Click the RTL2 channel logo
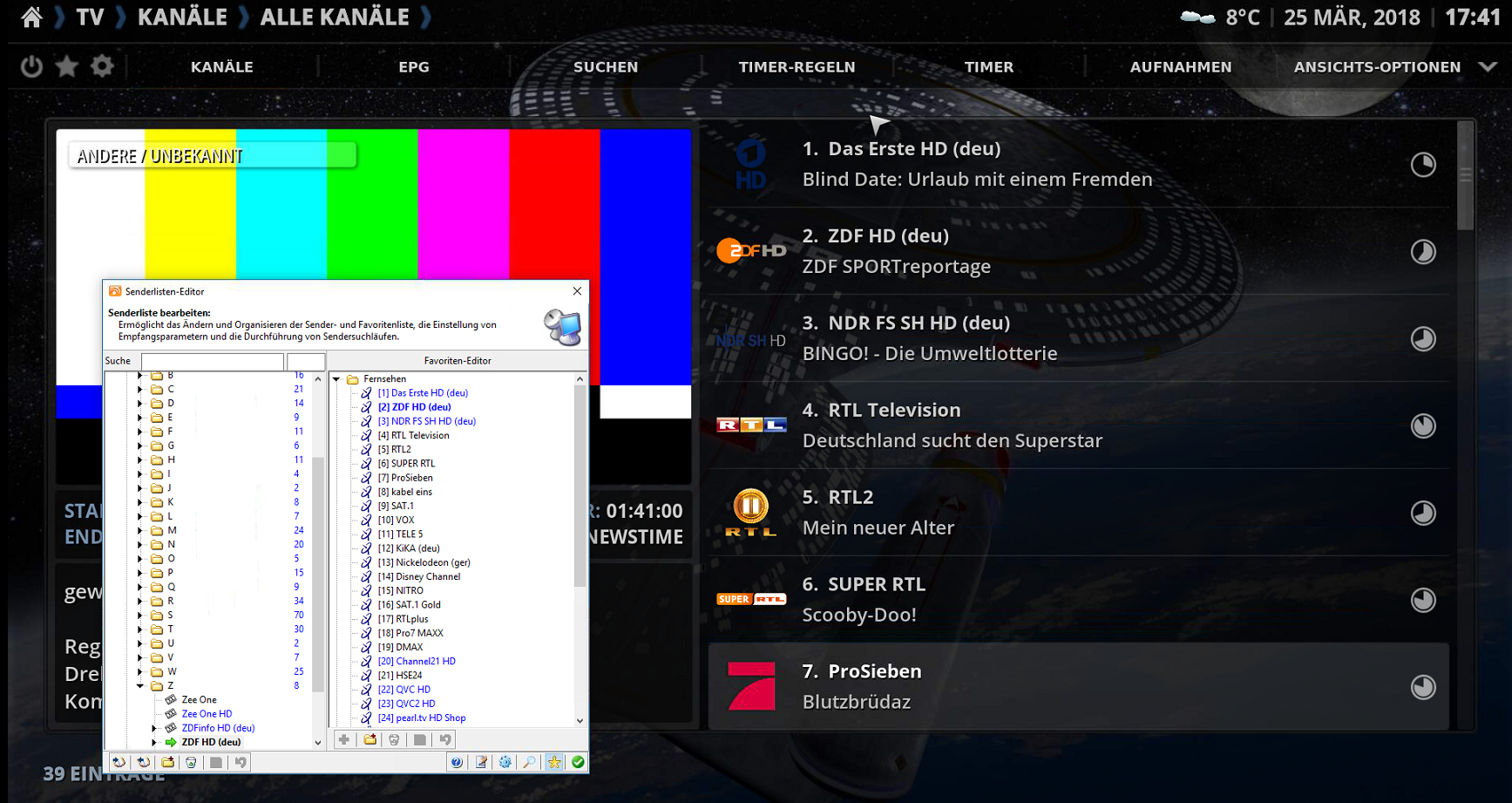 750,513
